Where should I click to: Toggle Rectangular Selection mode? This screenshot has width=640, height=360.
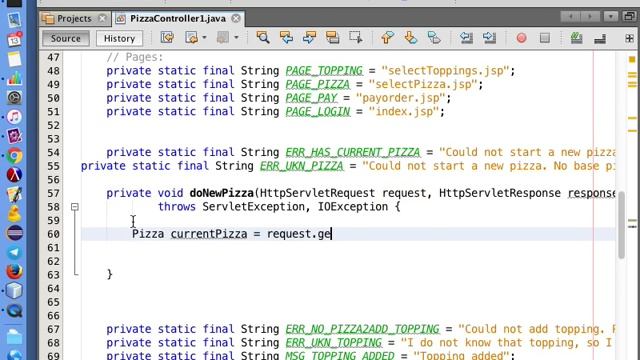click(356, 38)
